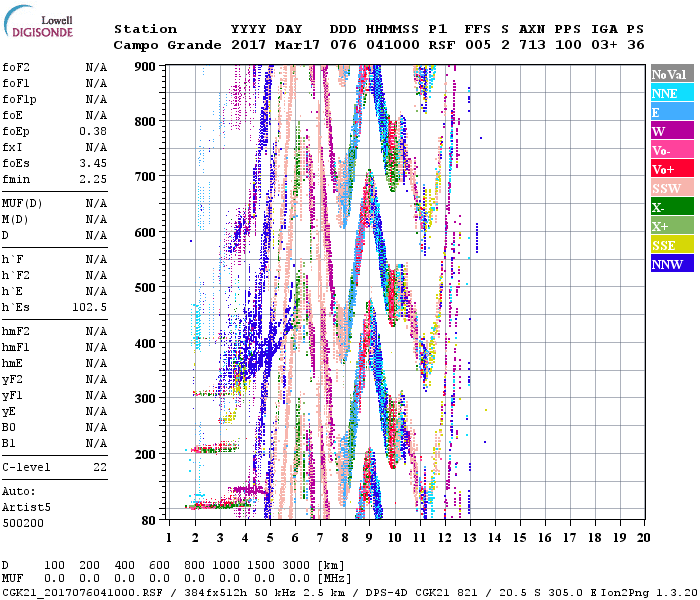700x600 pixels.
Task: Select the NNE cyan legend swatch
Action: (672, 93)
